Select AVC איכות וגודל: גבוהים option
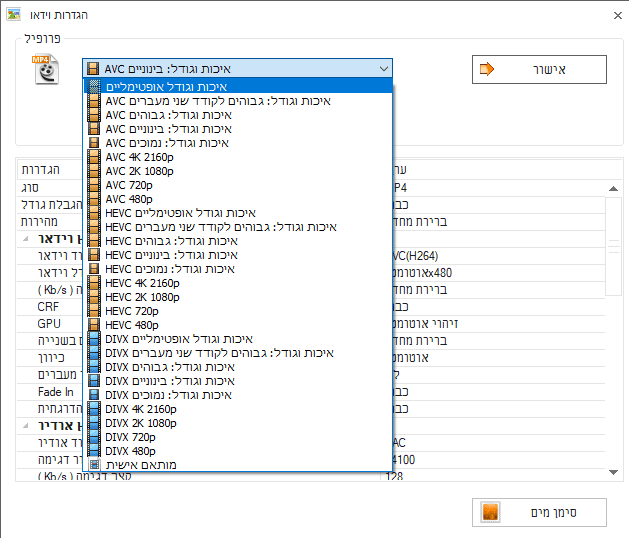 pos(237,115)
